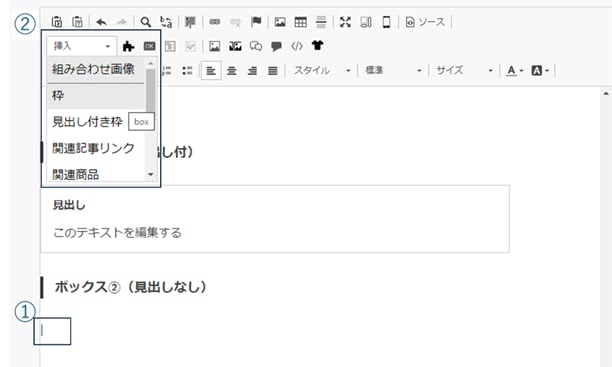Screen dimensions: 612x367
Task: Click the insert link chain icon
Action: 215,22
